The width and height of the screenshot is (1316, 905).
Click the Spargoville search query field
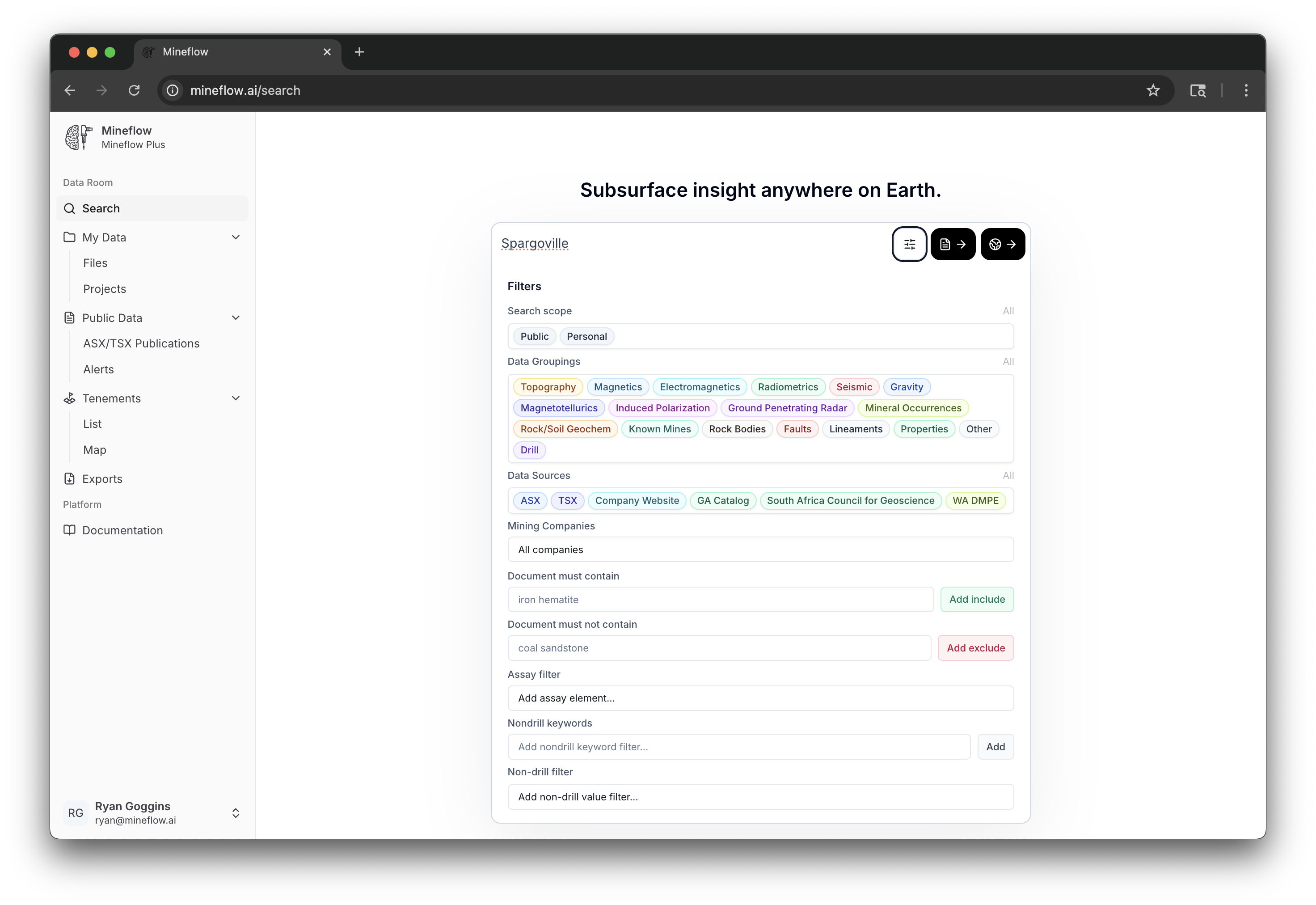tap(535, 243)
